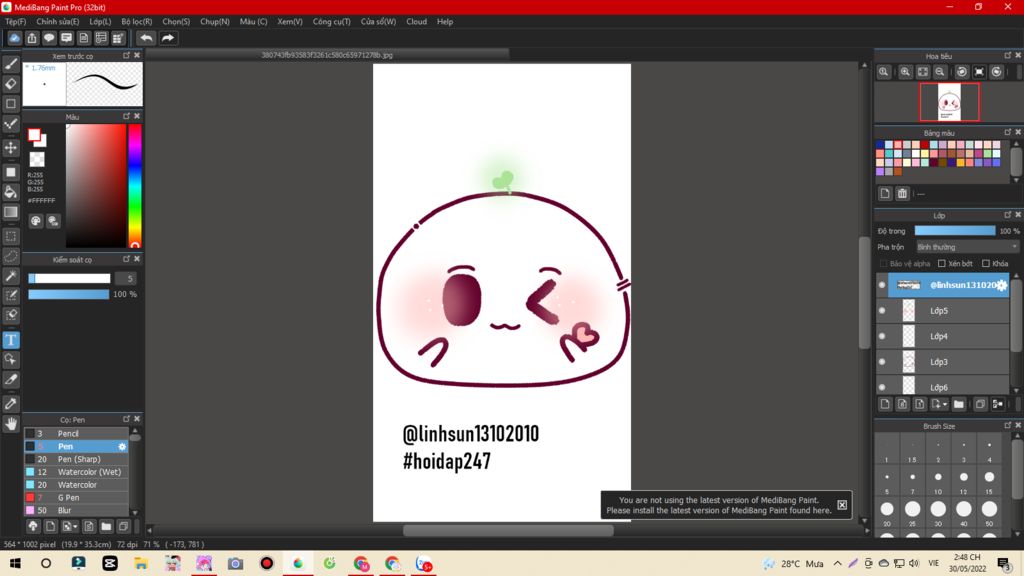Click the Undo arrow
The image size is (1024, 576).
tap(146, 38)
